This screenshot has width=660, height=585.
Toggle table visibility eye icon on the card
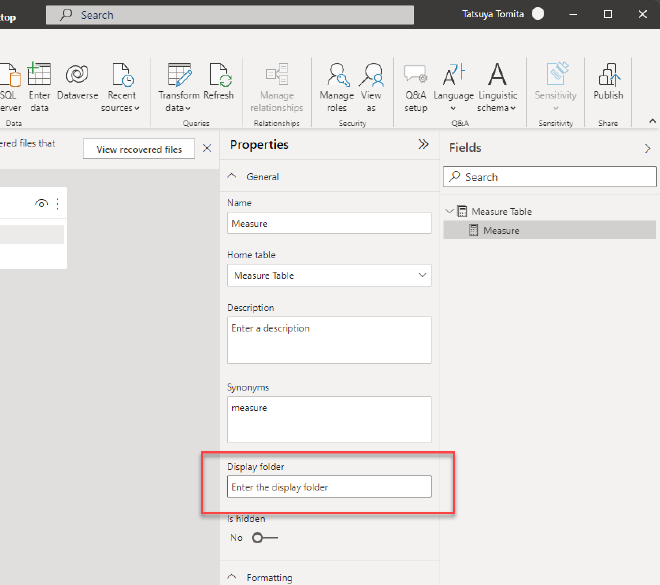point(41,204)
